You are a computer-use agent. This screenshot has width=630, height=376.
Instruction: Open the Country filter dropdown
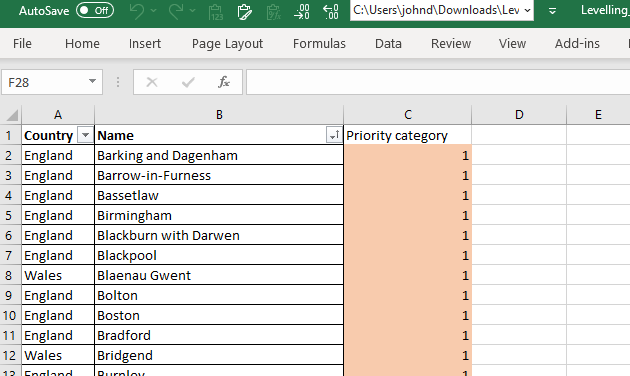point(85,135)
